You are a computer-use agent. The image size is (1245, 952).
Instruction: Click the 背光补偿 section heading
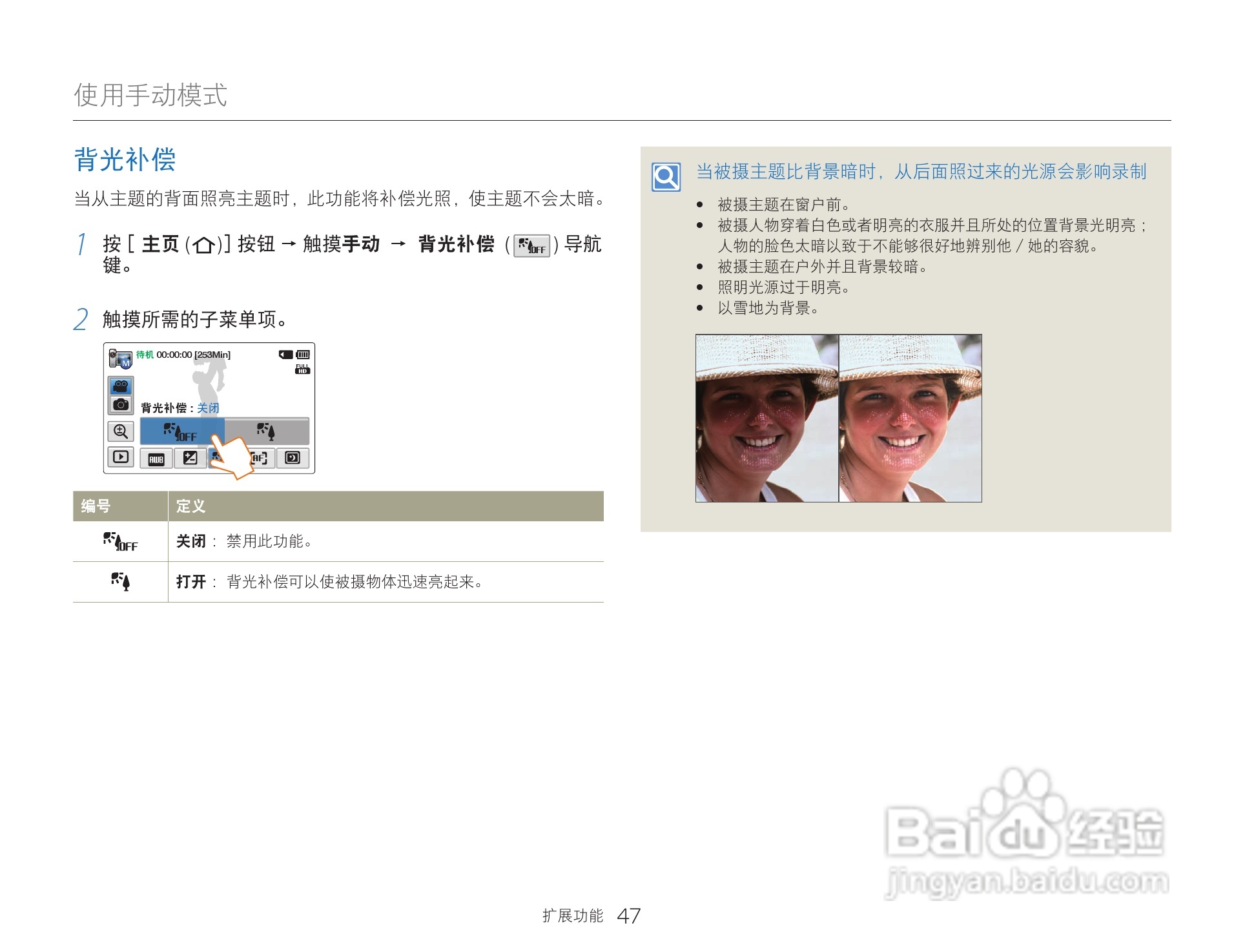pyautogui.click(x=125, y=160)
